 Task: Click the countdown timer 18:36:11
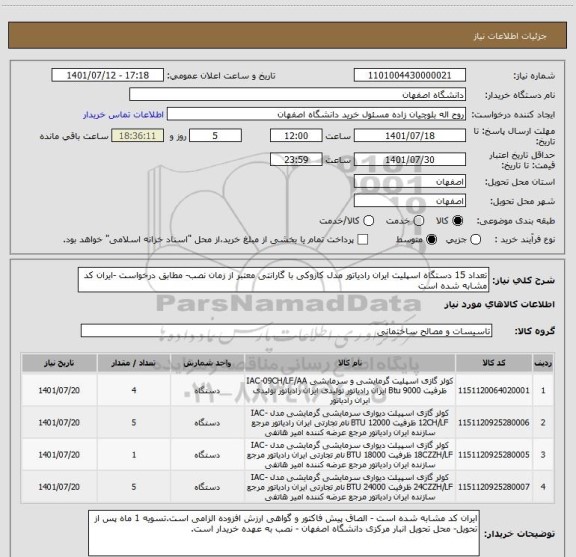(137, 136)
